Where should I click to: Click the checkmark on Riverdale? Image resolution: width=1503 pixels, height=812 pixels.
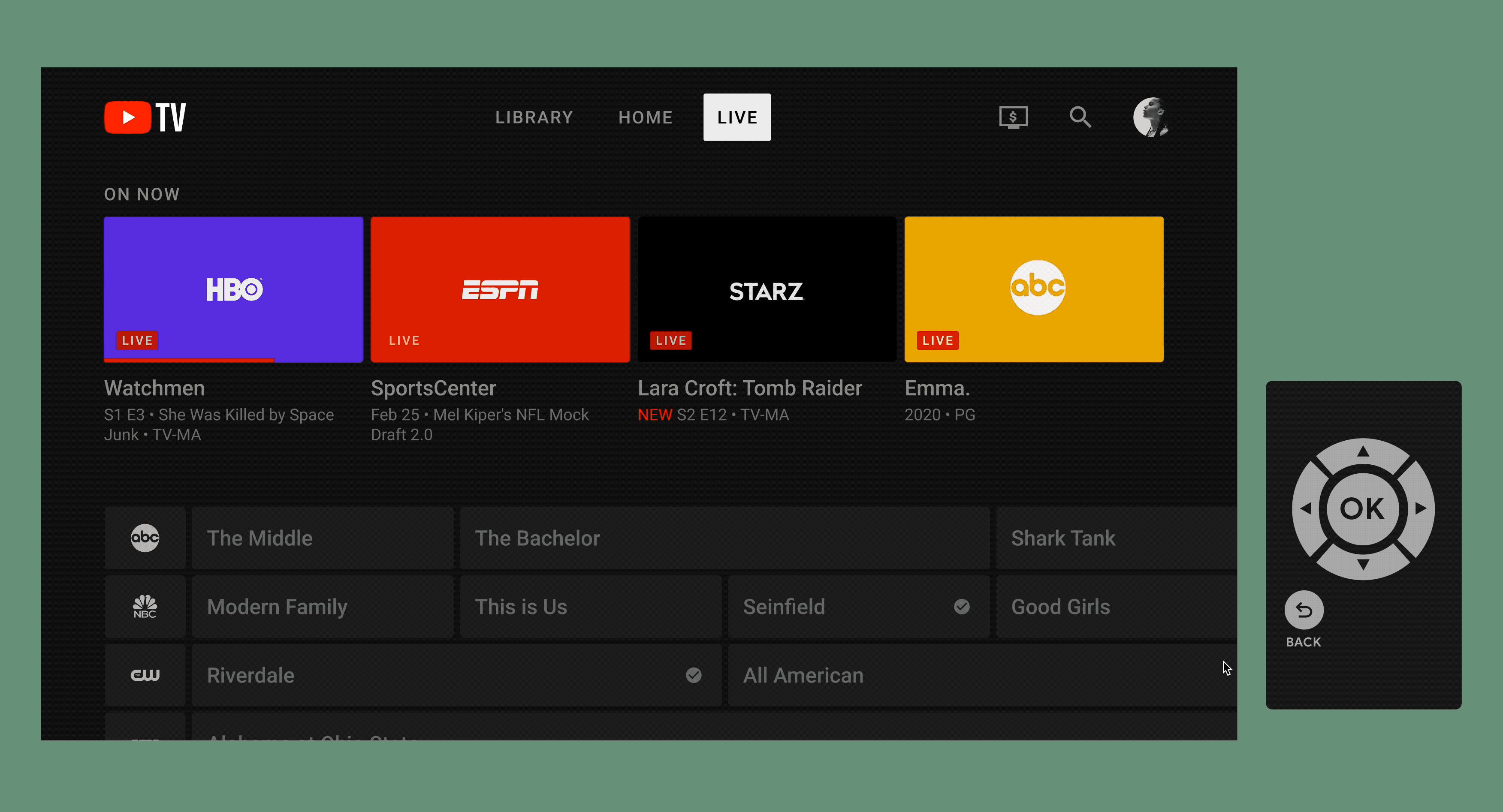(693, 675)
